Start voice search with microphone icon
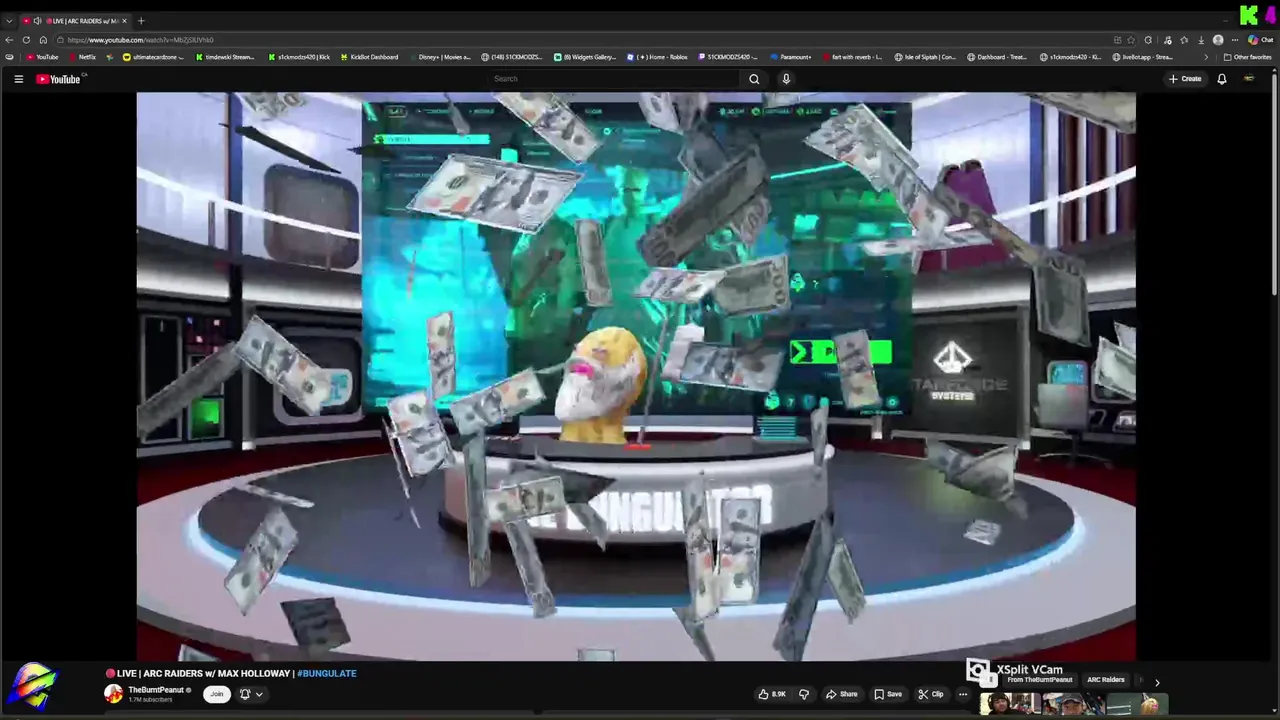Viewport: 1280px width, 720px height. [x=786, y=79]
